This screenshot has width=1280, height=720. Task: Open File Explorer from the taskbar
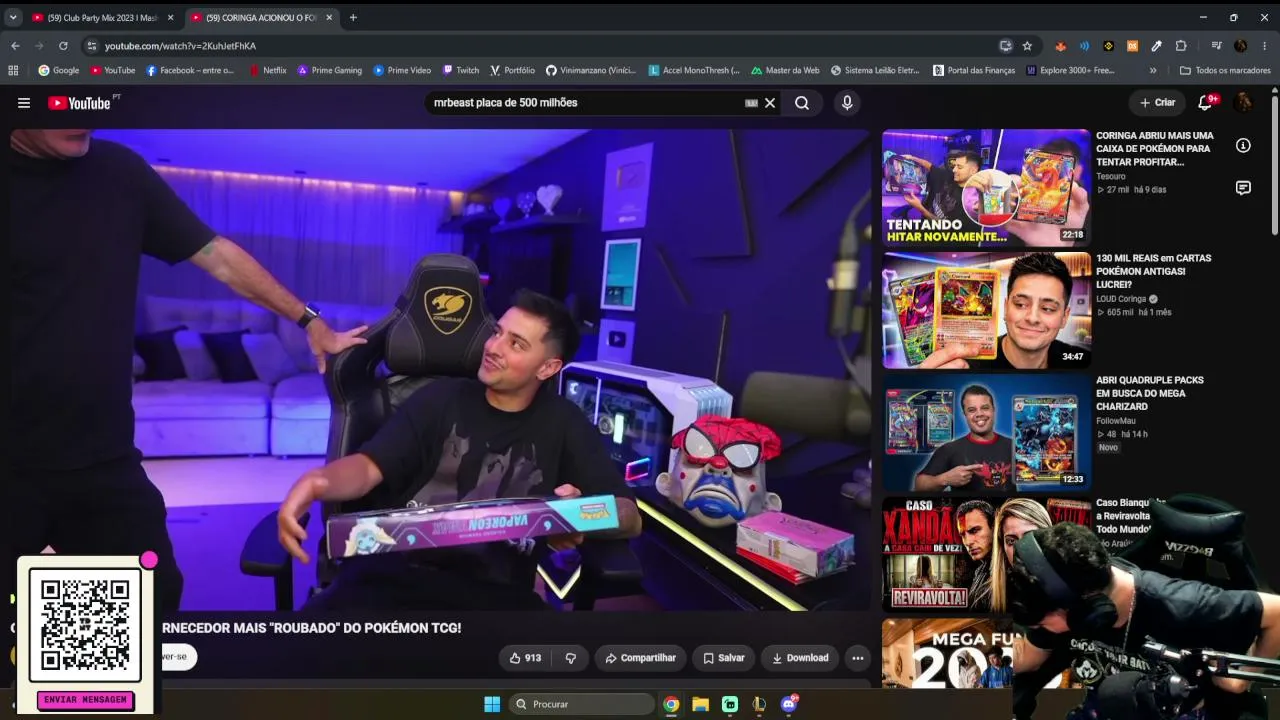click(x=700, y=704)
